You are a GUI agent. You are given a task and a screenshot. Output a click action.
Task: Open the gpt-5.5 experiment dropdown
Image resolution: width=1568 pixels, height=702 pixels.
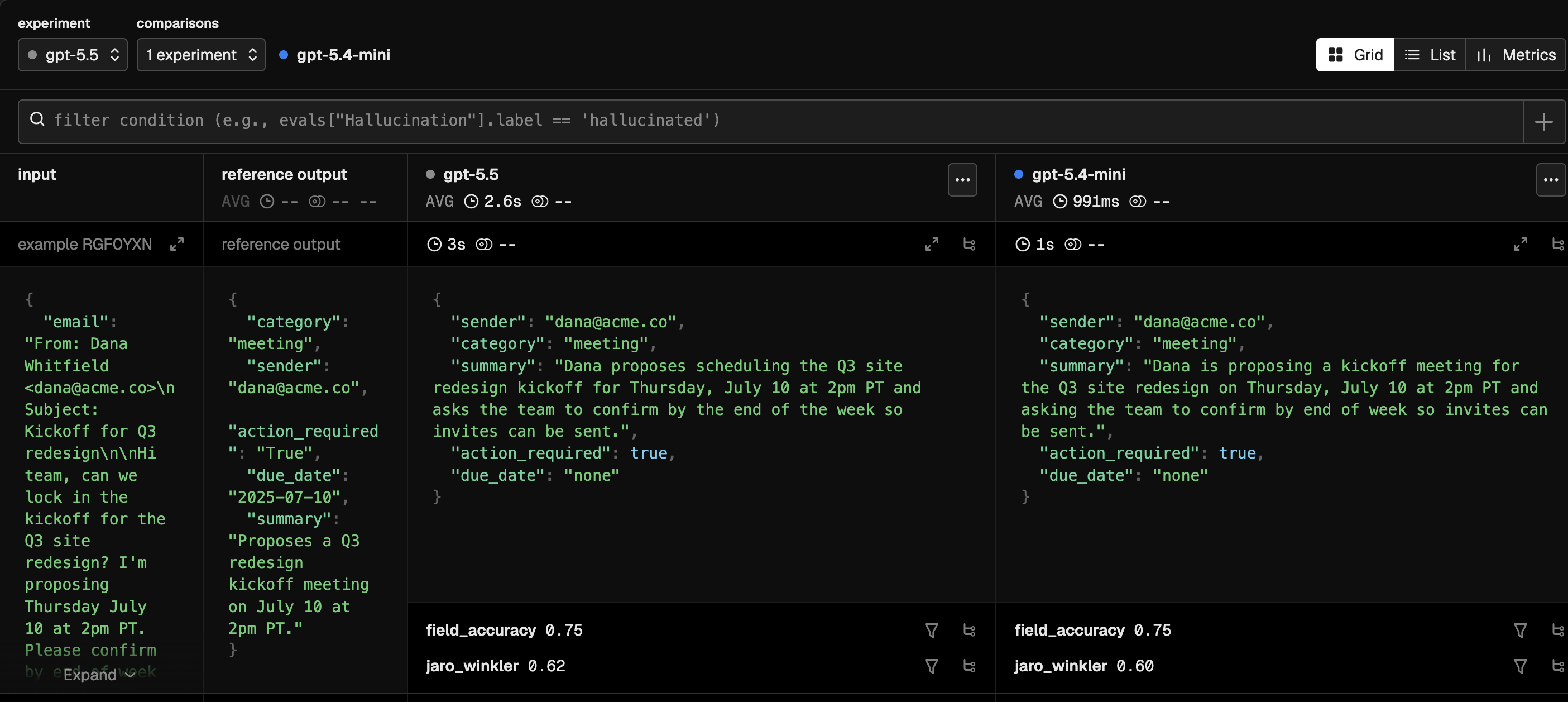coord(73,55)
